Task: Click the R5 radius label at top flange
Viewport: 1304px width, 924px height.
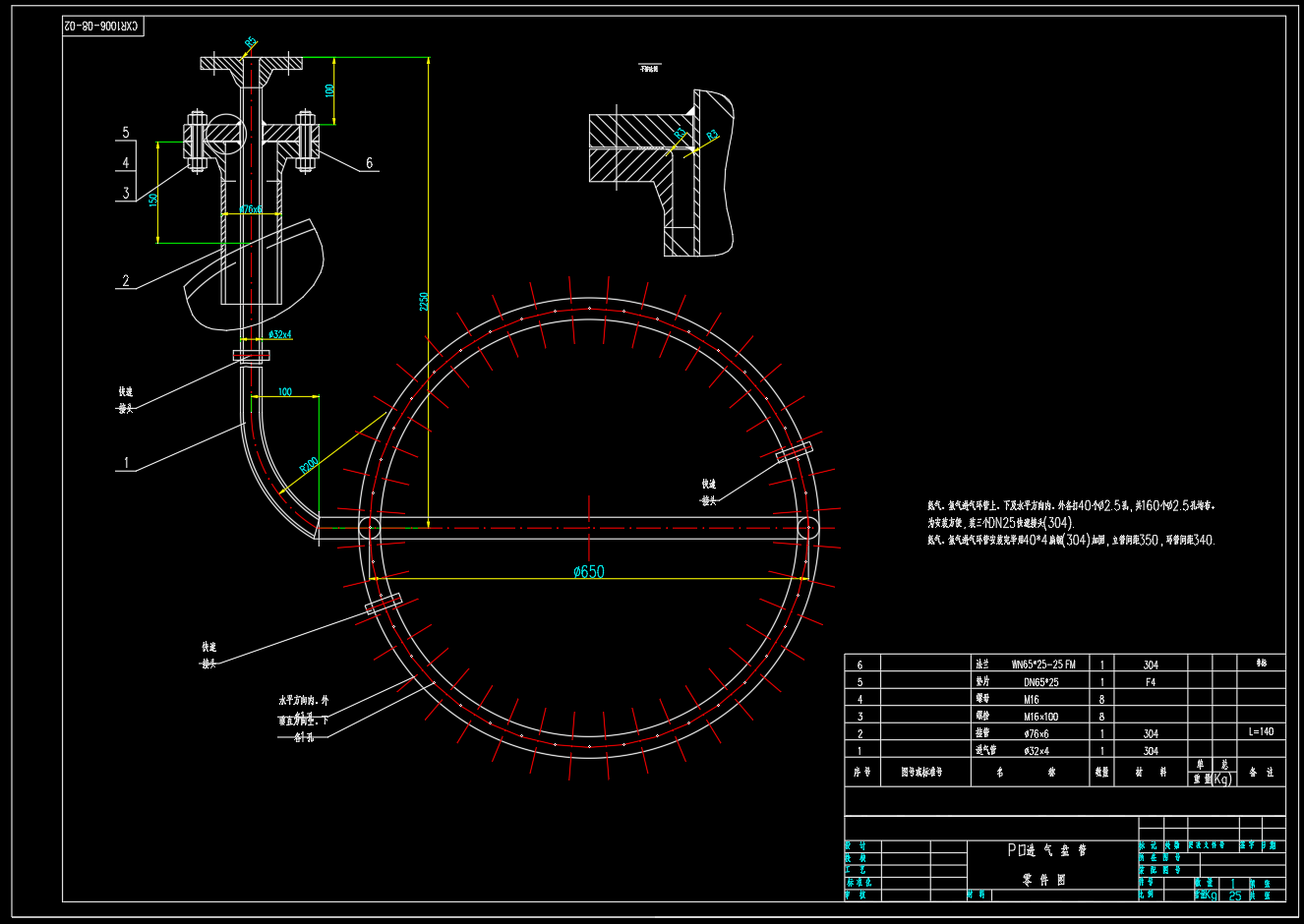Action: tap(250, 42)
